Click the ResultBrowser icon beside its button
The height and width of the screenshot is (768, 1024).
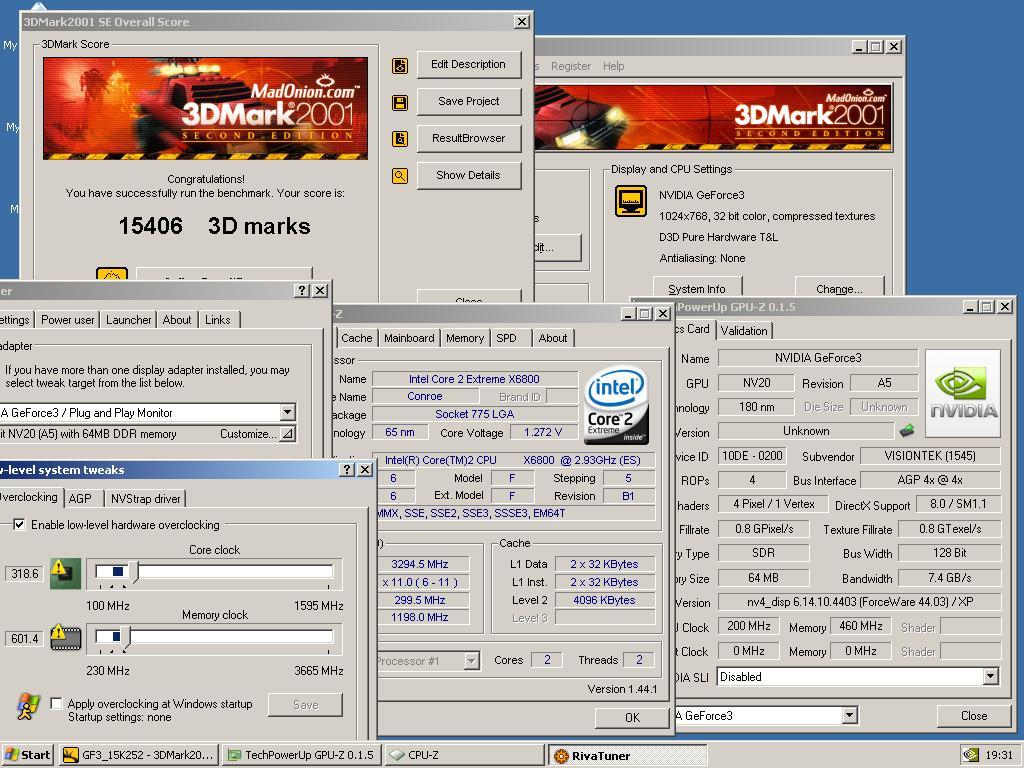[x=400, y=139]
